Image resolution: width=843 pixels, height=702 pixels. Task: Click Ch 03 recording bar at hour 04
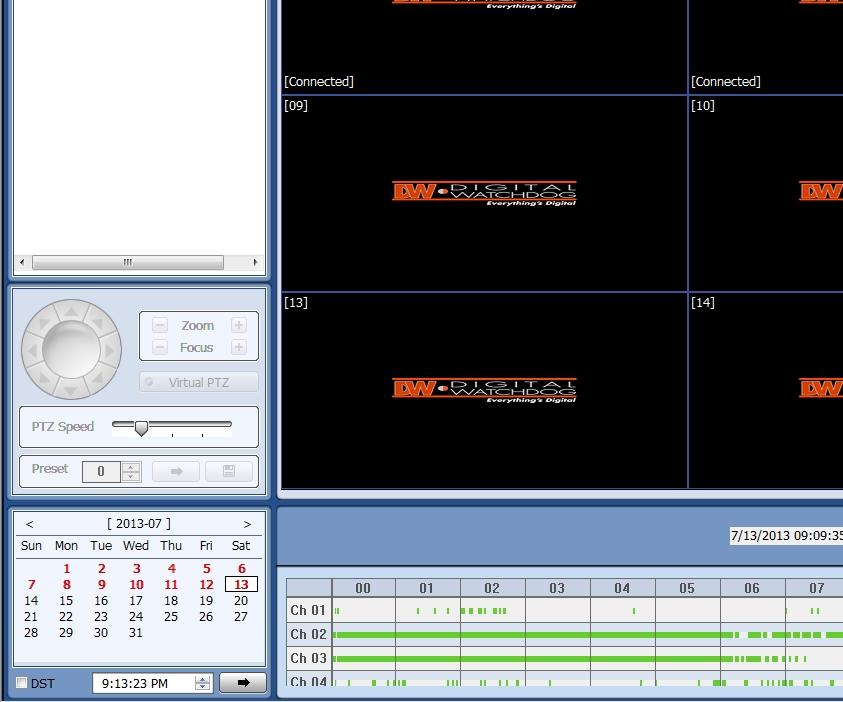click(x=623, y=658)
